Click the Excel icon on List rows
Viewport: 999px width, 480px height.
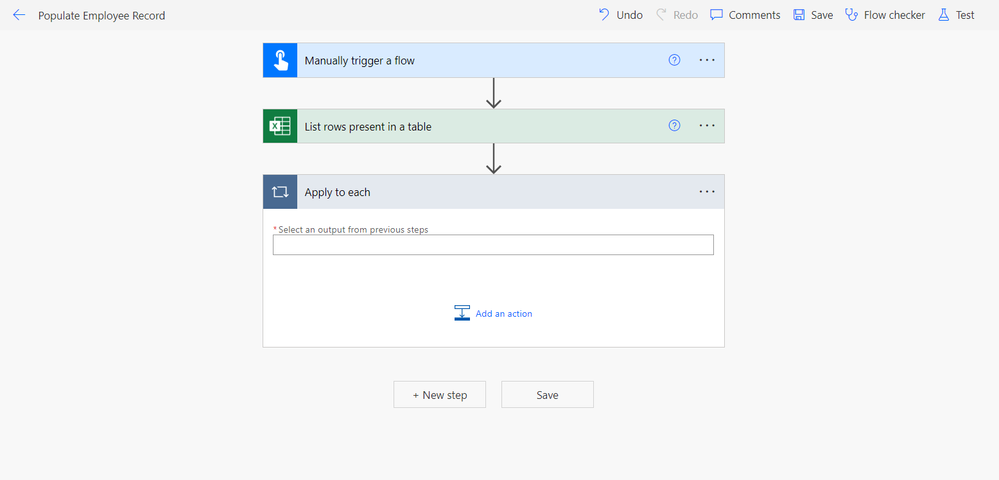coord(280,127)
